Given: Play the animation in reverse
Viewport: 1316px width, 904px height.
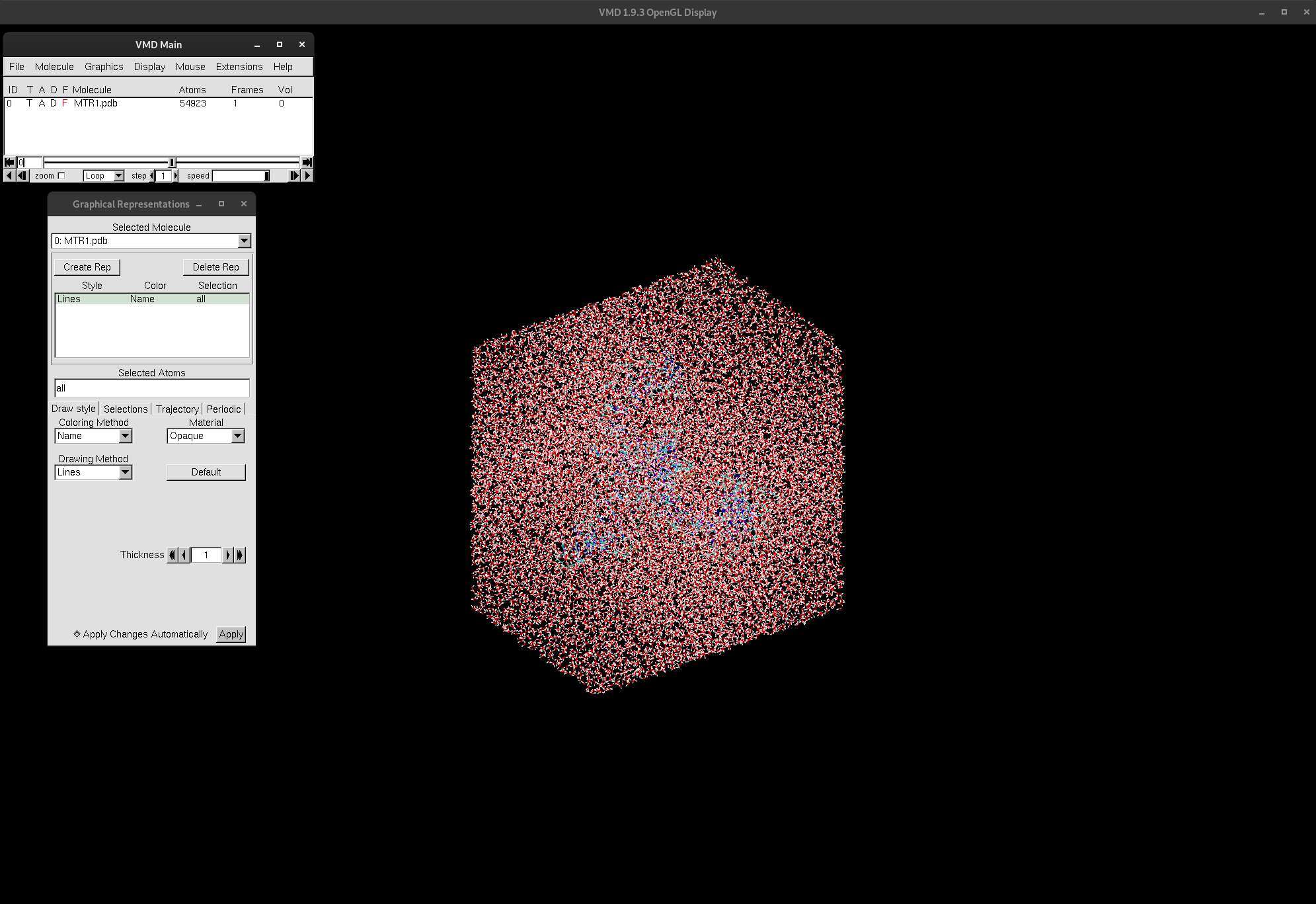Looking at the screenshot, I should (x=9, y=176).
